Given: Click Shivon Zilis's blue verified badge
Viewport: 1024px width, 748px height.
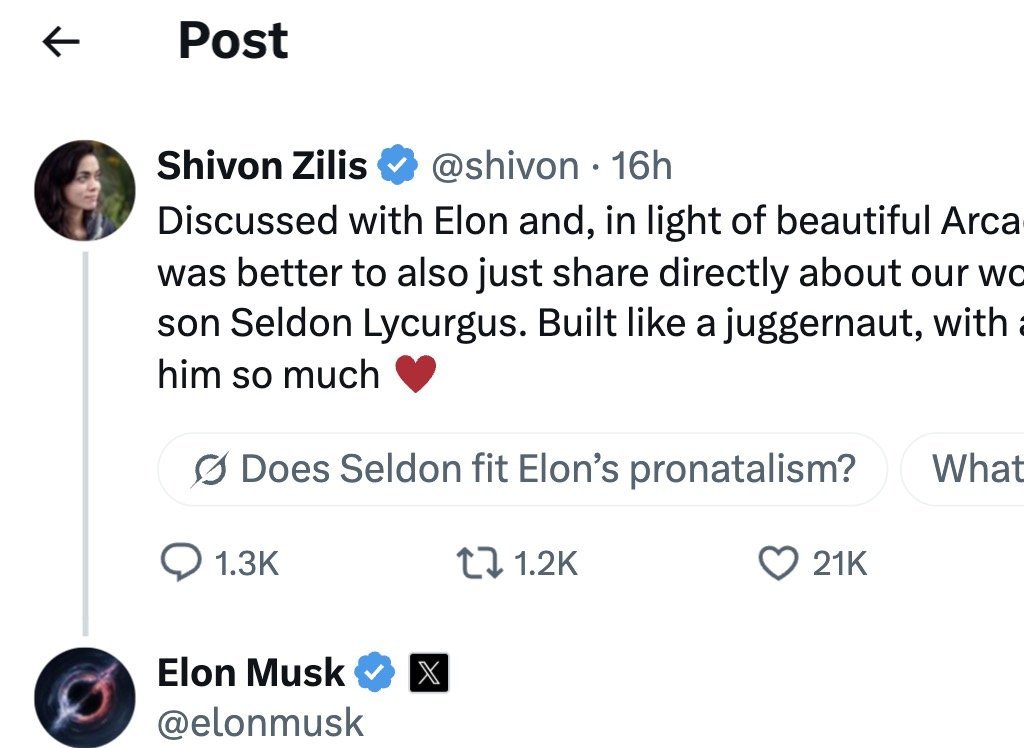Looking at the screenshot, I should [398, 166].
